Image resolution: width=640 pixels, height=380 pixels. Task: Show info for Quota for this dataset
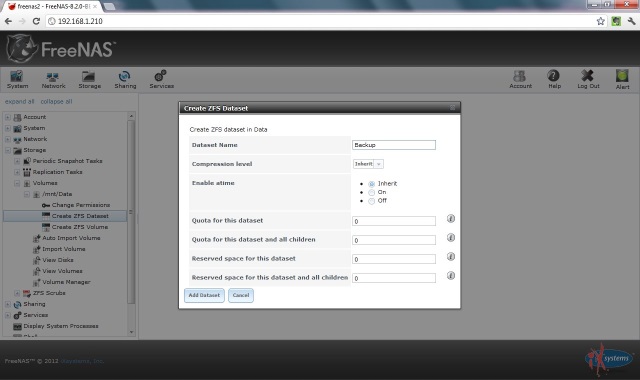click(451, 219)
